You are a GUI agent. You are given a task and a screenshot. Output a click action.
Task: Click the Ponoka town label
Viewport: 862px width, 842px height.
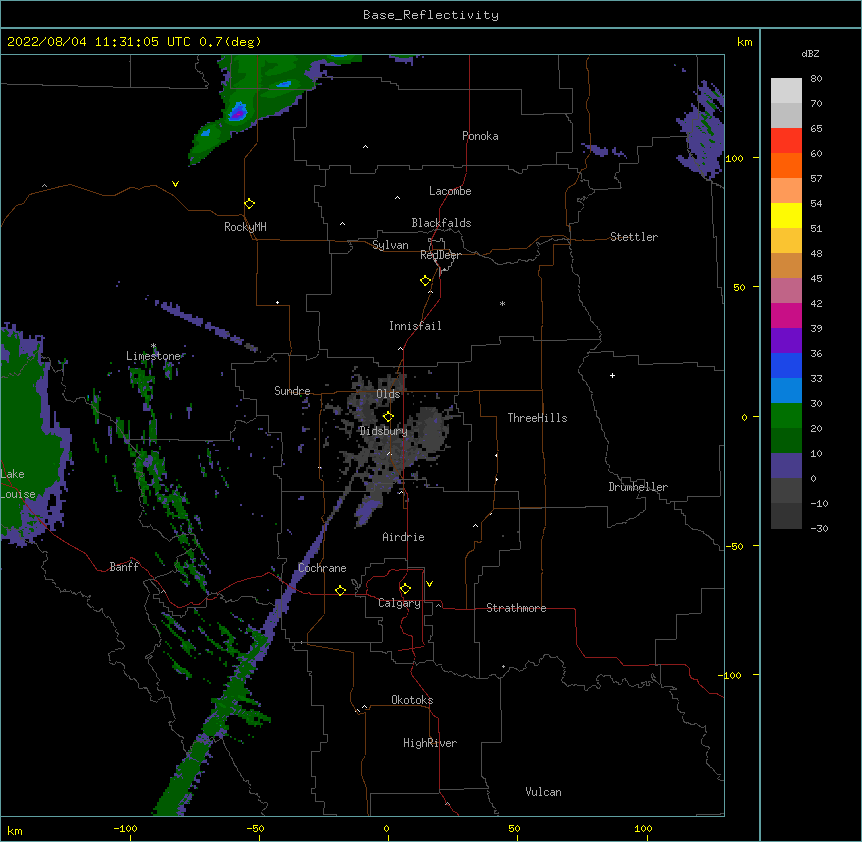pyautogui.click(x=480, y=136)
